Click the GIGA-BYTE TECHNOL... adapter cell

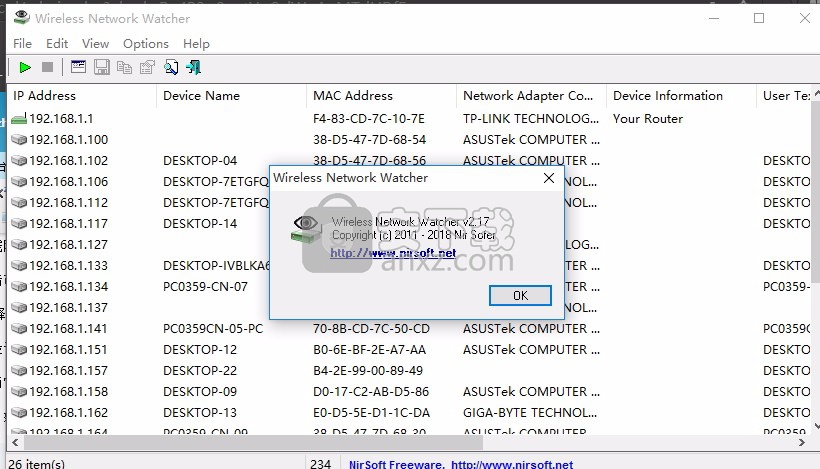pos(530,413)
